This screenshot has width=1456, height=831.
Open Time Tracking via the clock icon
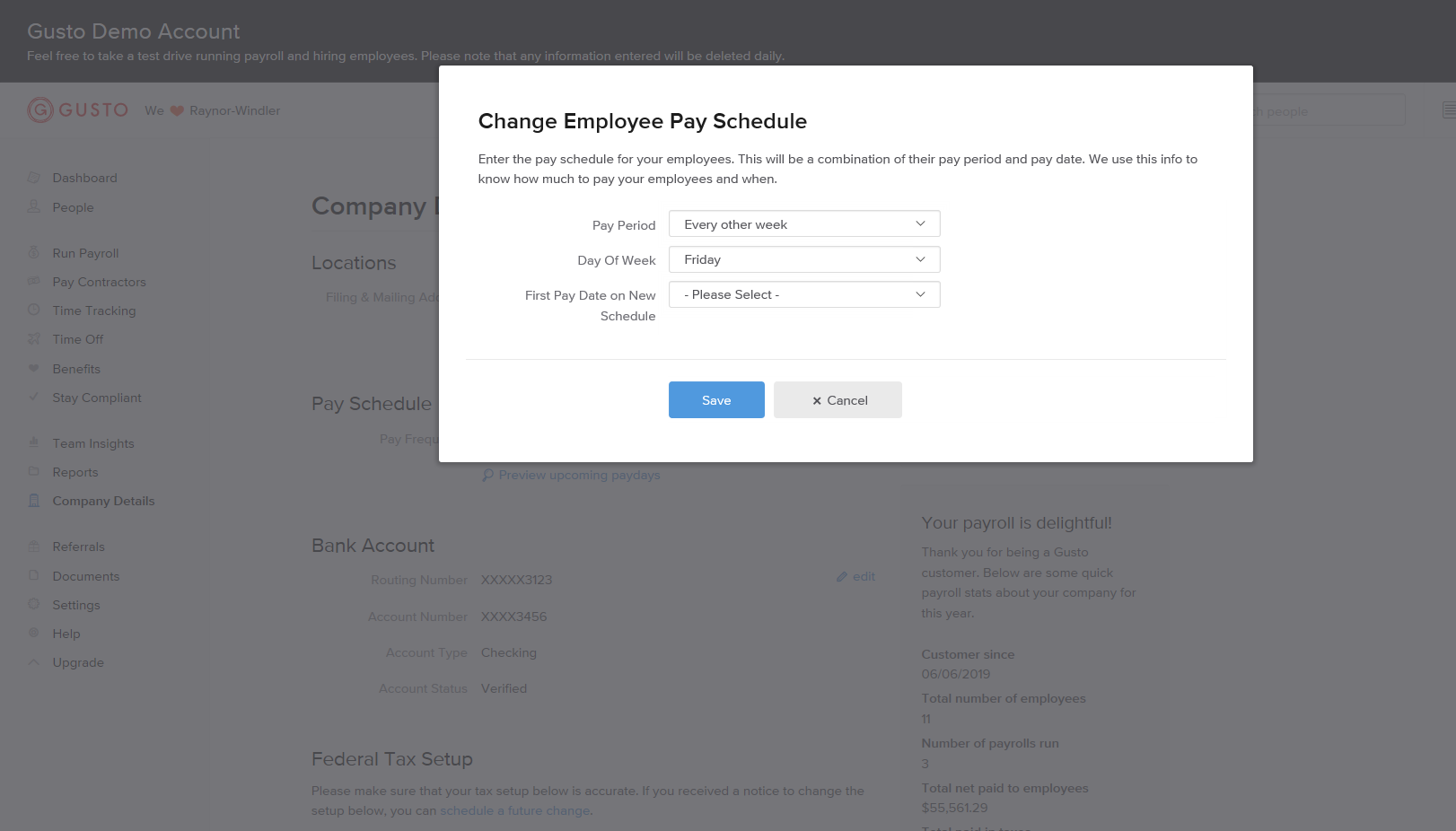click(34, 311)
